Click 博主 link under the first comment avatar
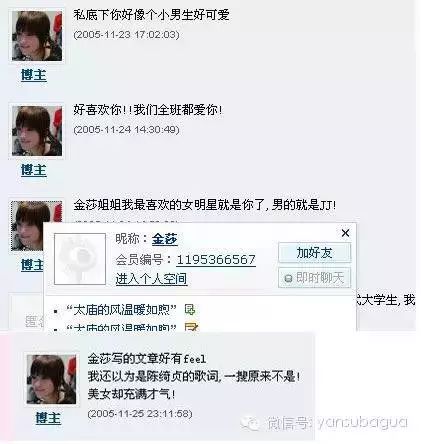Viewport: 421px width, 444px height. (x=34, y=75)
